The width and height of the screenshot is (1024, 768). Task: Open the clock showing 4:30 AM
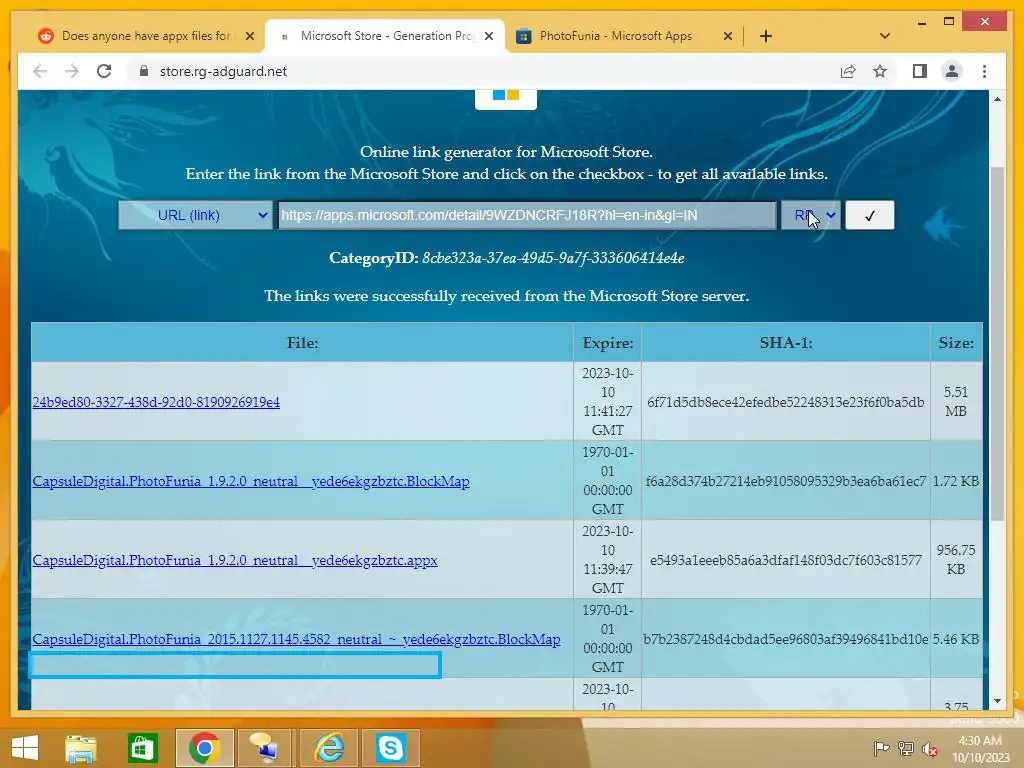click(981, 749)
